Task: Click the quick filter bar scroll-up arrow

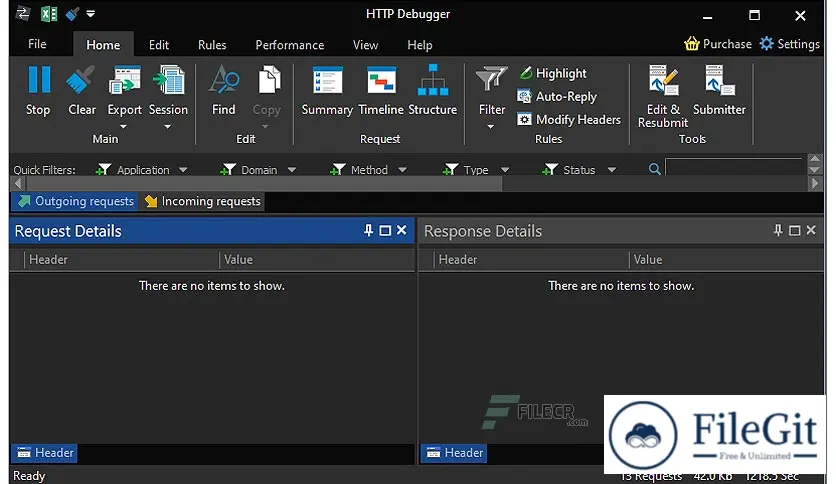Action: pos(814,158)
